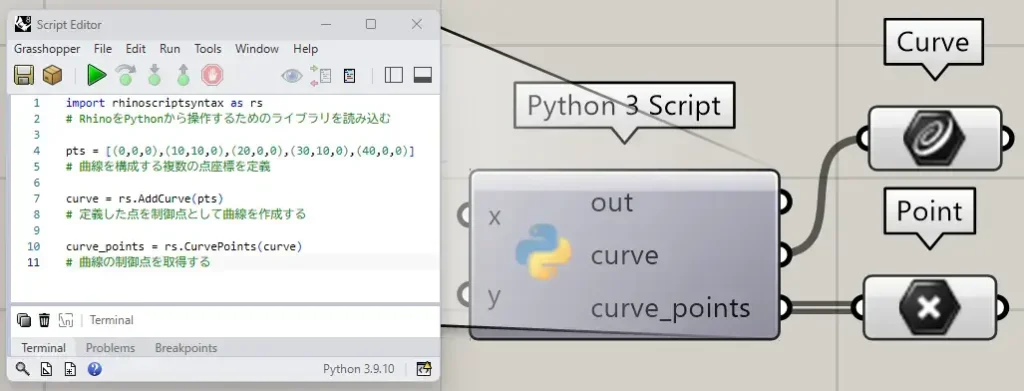Click the Python 3.9.10 version label

pos(359,369)
